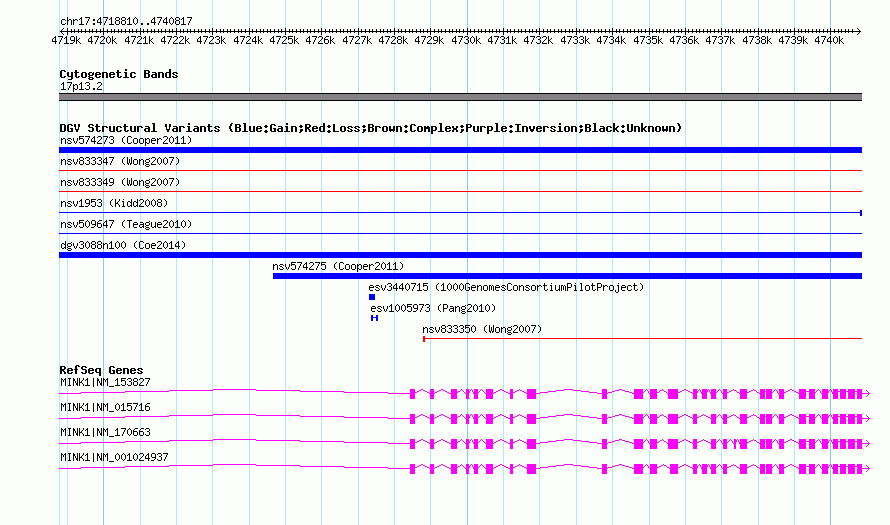The height and width of the screenshot is (525, 890).
Task: Click the nsv833350 (Wong2007) label
Action: (x=482, y=329)
